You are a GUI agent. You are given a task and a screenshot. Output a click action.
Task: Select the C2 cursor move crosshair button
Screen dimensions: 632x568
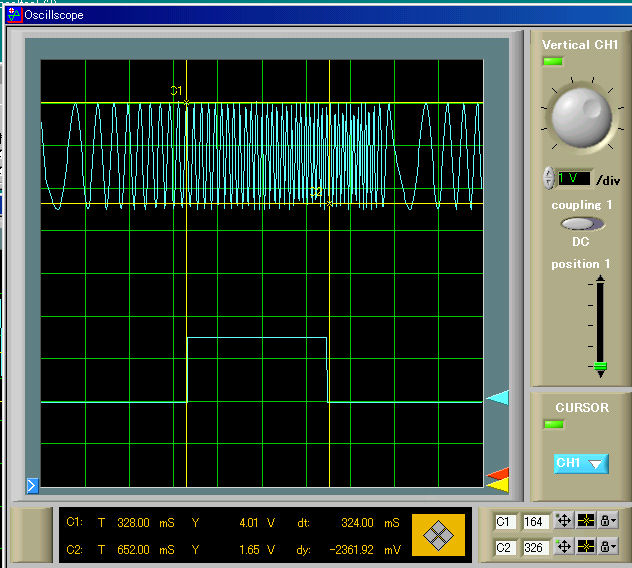(563, 547)
